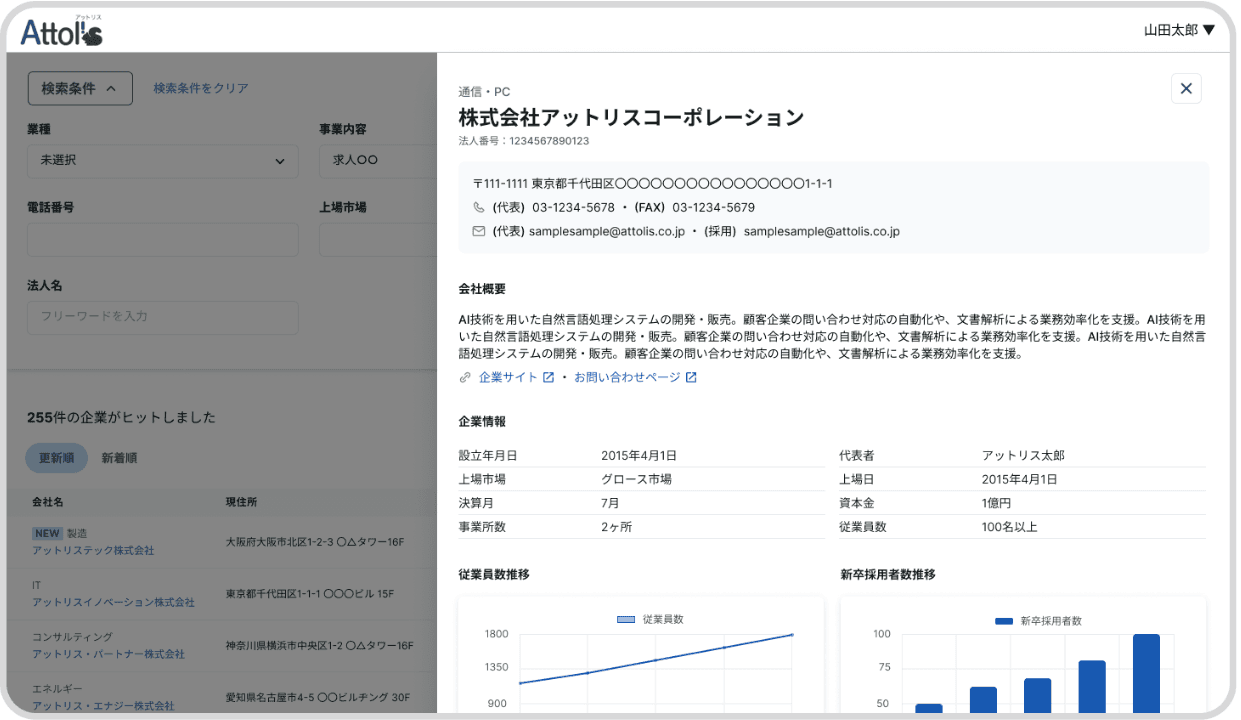Open the お問い合わせページ link

pyautogui.click(x=627, y=378)
